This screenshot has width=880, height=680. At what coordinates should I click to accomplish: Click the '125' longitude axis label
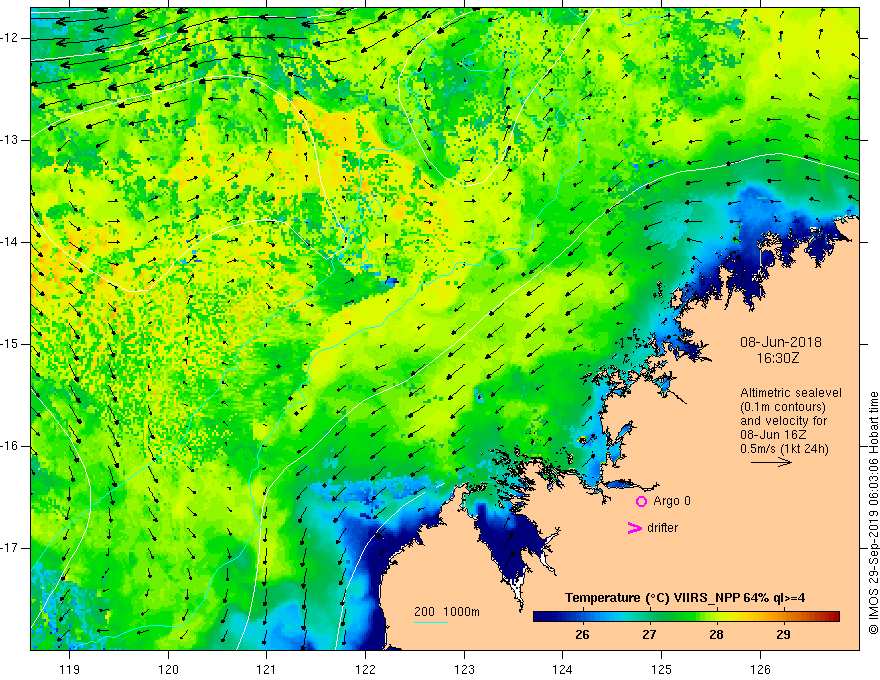662,669
